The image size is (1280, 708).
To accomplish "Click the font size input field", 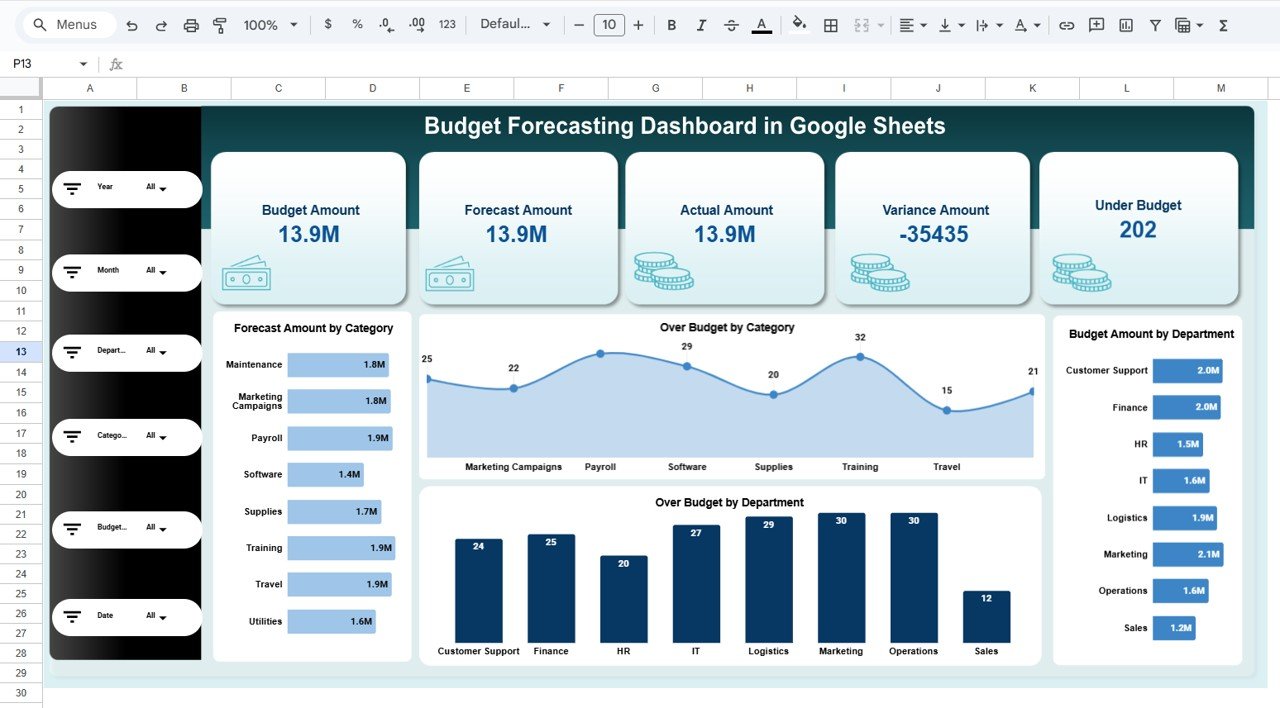I will [609, 25].
